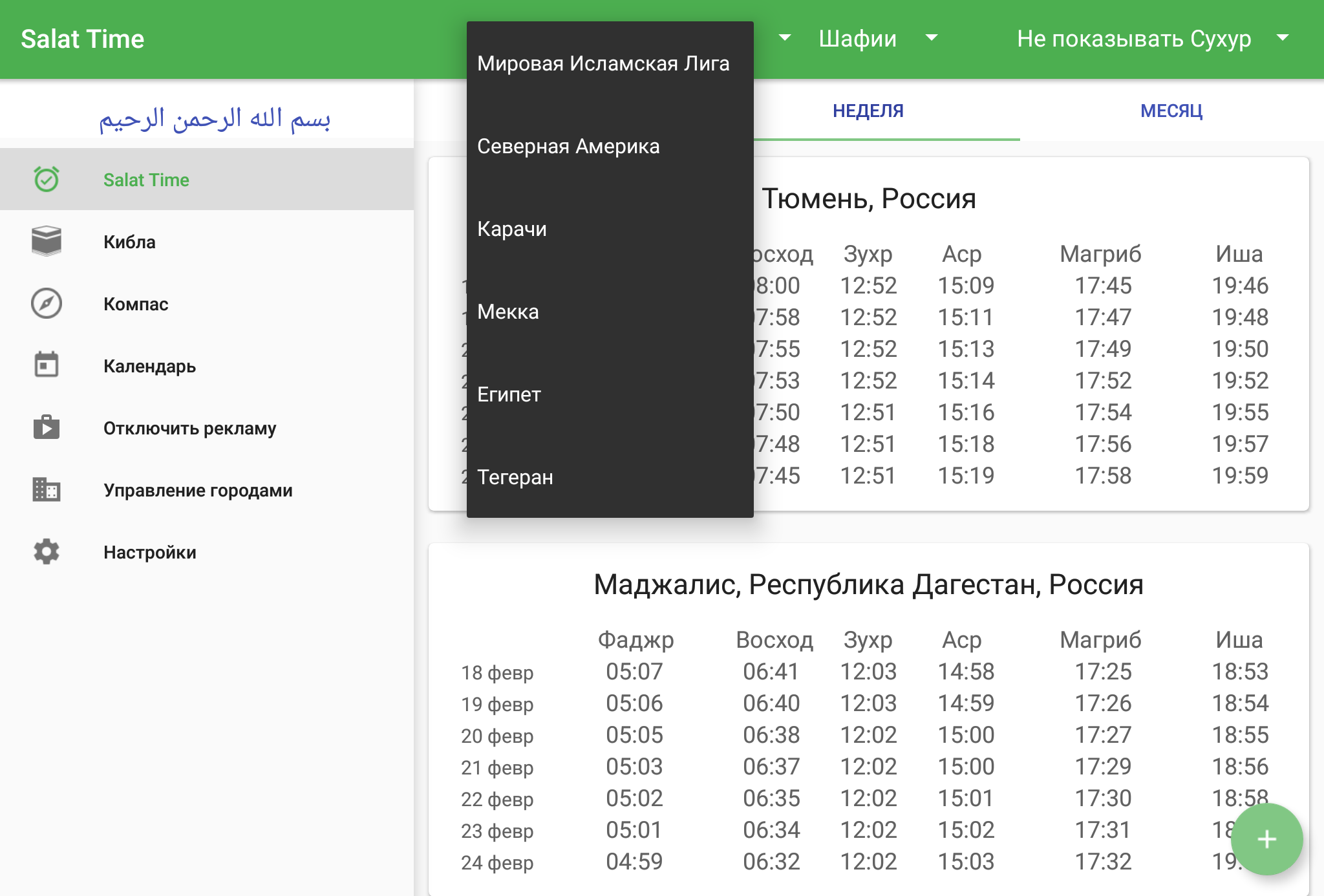
Task: Switch to the МЕСЯЦ tab
Action: [1171, 111]
